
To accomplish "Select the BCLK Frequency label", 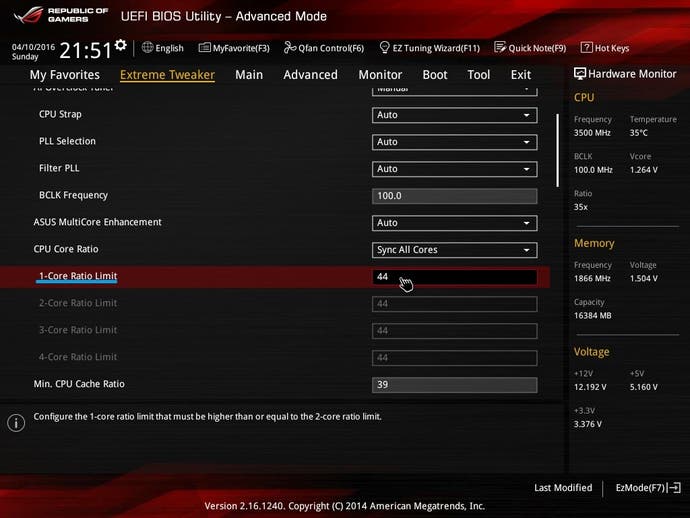I will pyautogui.click(x=73, y=195).
